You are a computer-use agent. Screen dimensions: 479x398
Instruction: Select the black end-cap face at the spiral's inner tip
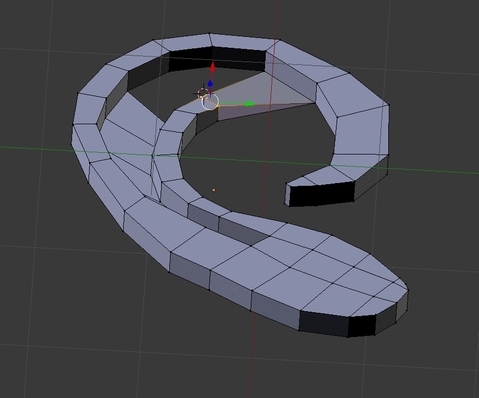pyautogui.click(x=321, y=194)
